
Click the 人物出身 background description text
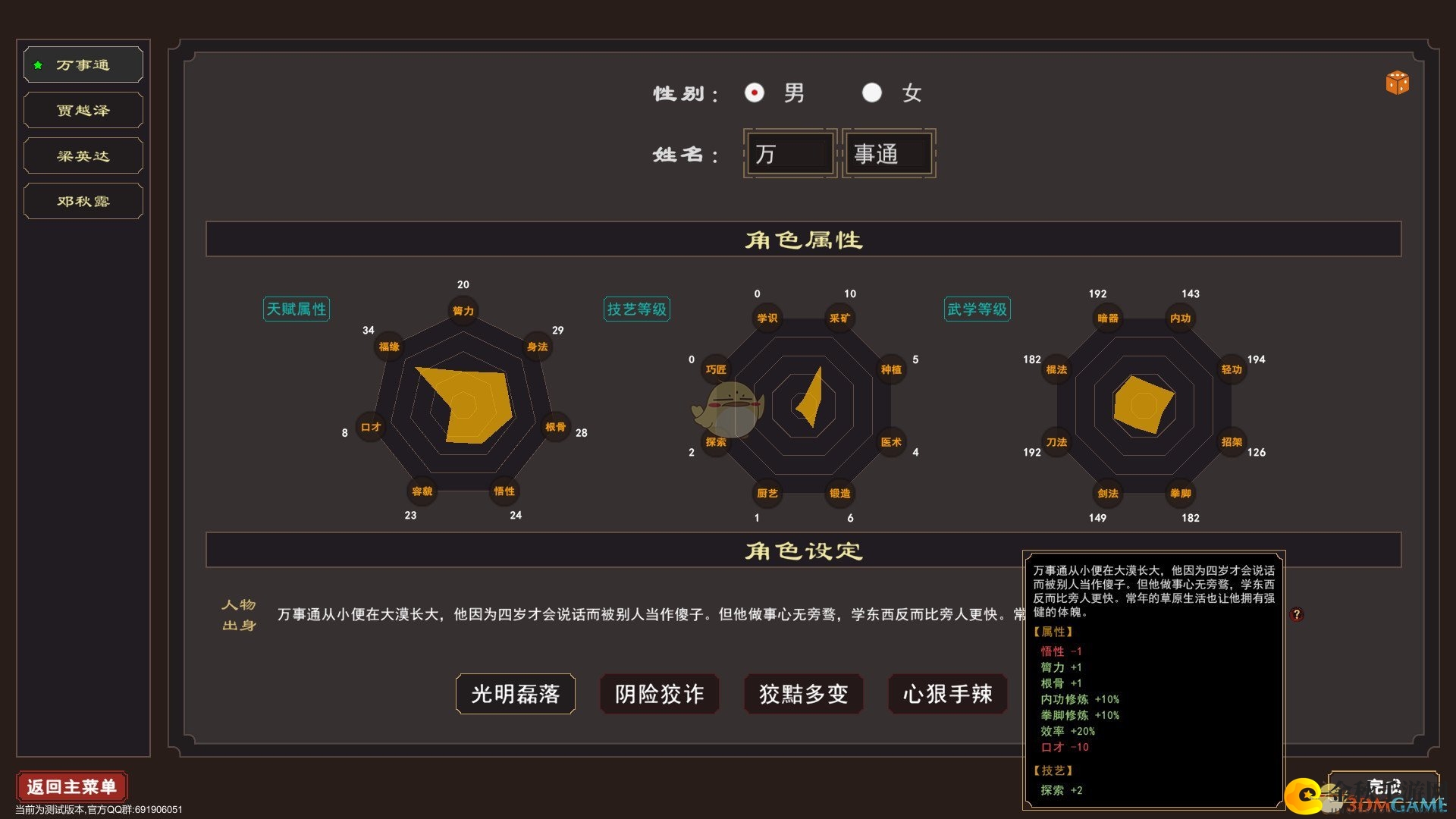pos(651,614)
